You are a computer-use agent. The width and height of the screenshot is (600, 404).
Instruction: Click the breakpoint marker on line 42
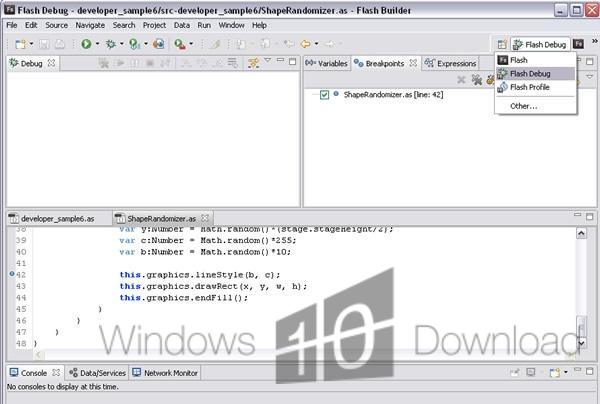[x=11, y=274]
